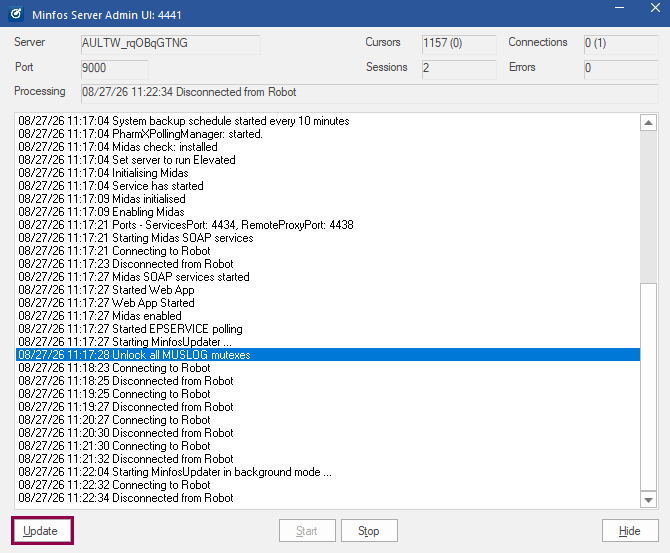The image size is (670, 553).
Task: Click the Processing status field
Action: (x=370, y=93)
